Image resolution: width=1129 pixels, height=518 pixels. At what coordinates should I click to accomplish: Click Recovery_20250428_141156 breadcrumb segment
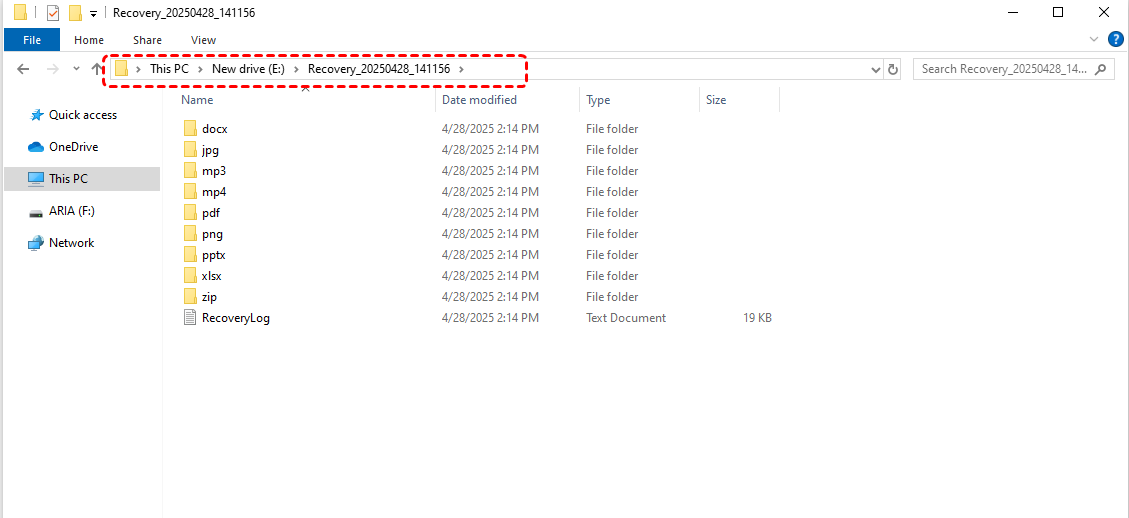pyautogui.click(x=379, y=69)
